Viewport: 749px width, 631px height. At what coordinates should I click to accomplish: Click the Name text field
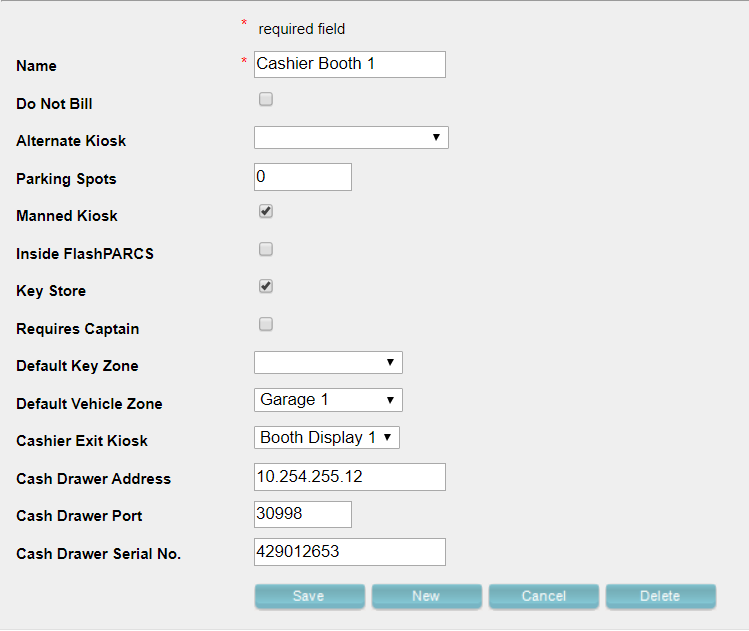349,64
